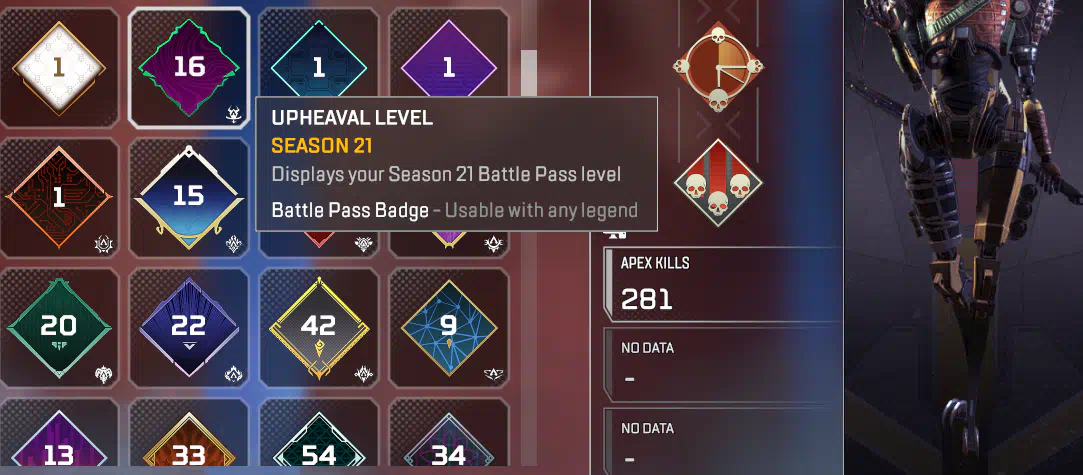The width and height of the screenshot is (1083, 475).
Task: Select the green level 54 badge
Action: click(x=318, y=436)
